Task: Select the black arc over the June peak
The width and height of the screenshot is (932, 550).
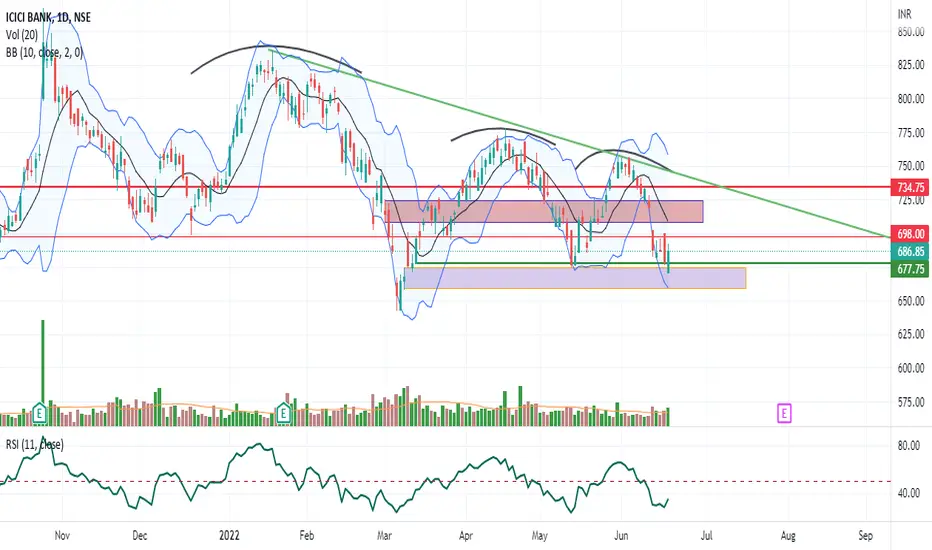Action: click(x=618, y=151)
